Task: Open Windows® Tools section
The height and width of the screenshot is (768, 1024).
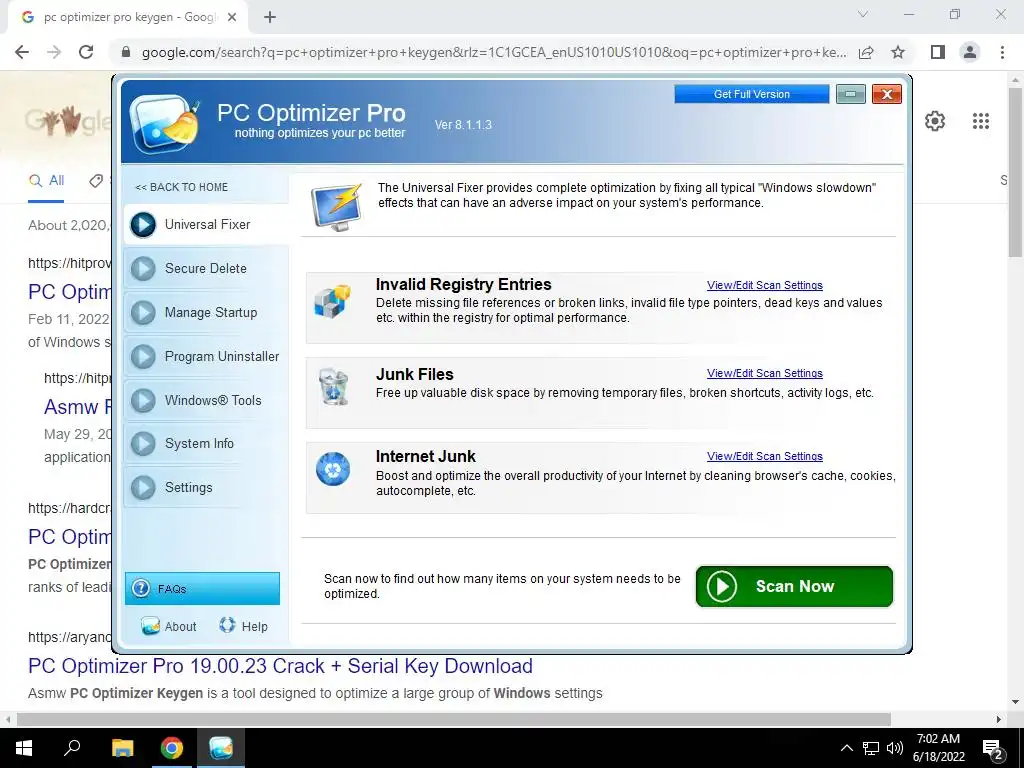Action: click(x=206, y=400)
